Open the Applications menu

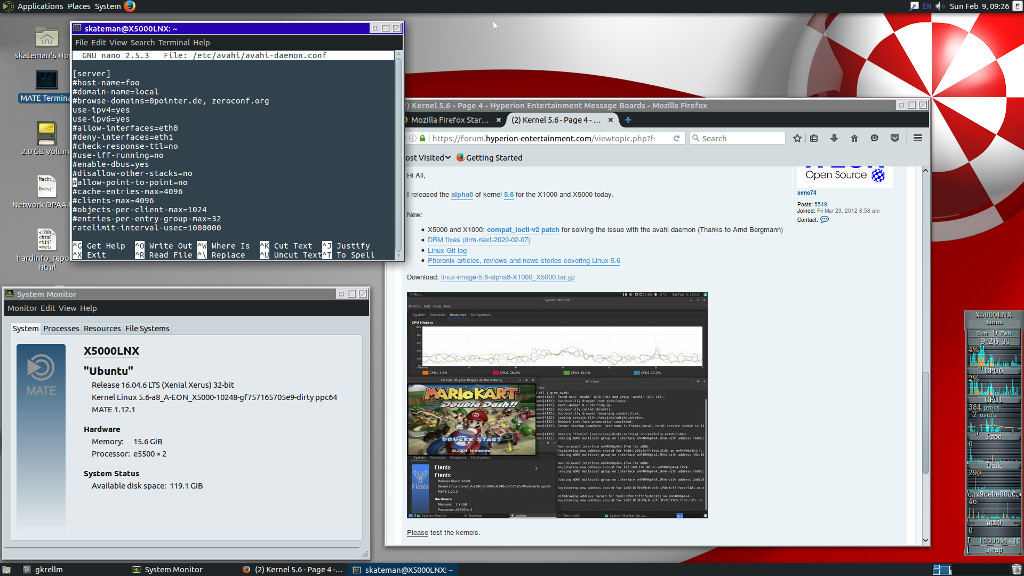(x=40, y=6)
